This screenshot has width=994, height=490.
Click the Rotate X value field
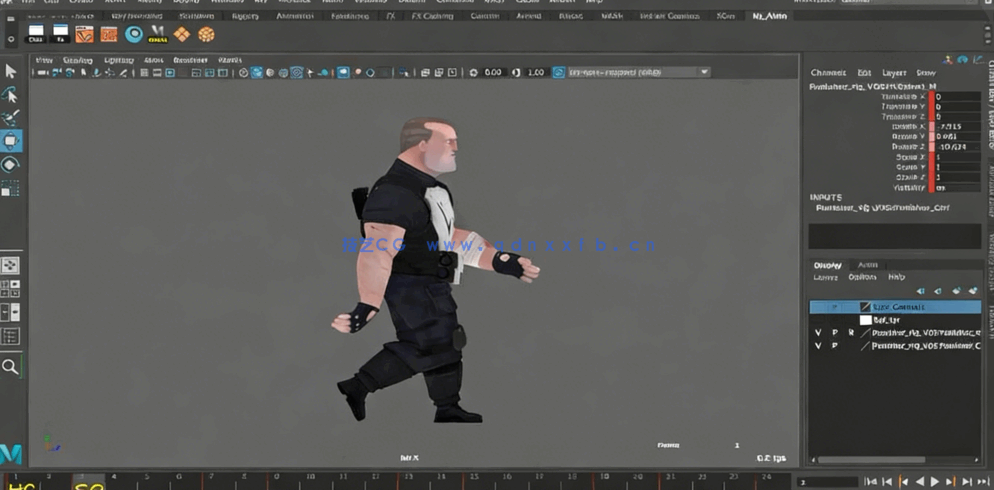pyautogui.click(x=957, y=127)
